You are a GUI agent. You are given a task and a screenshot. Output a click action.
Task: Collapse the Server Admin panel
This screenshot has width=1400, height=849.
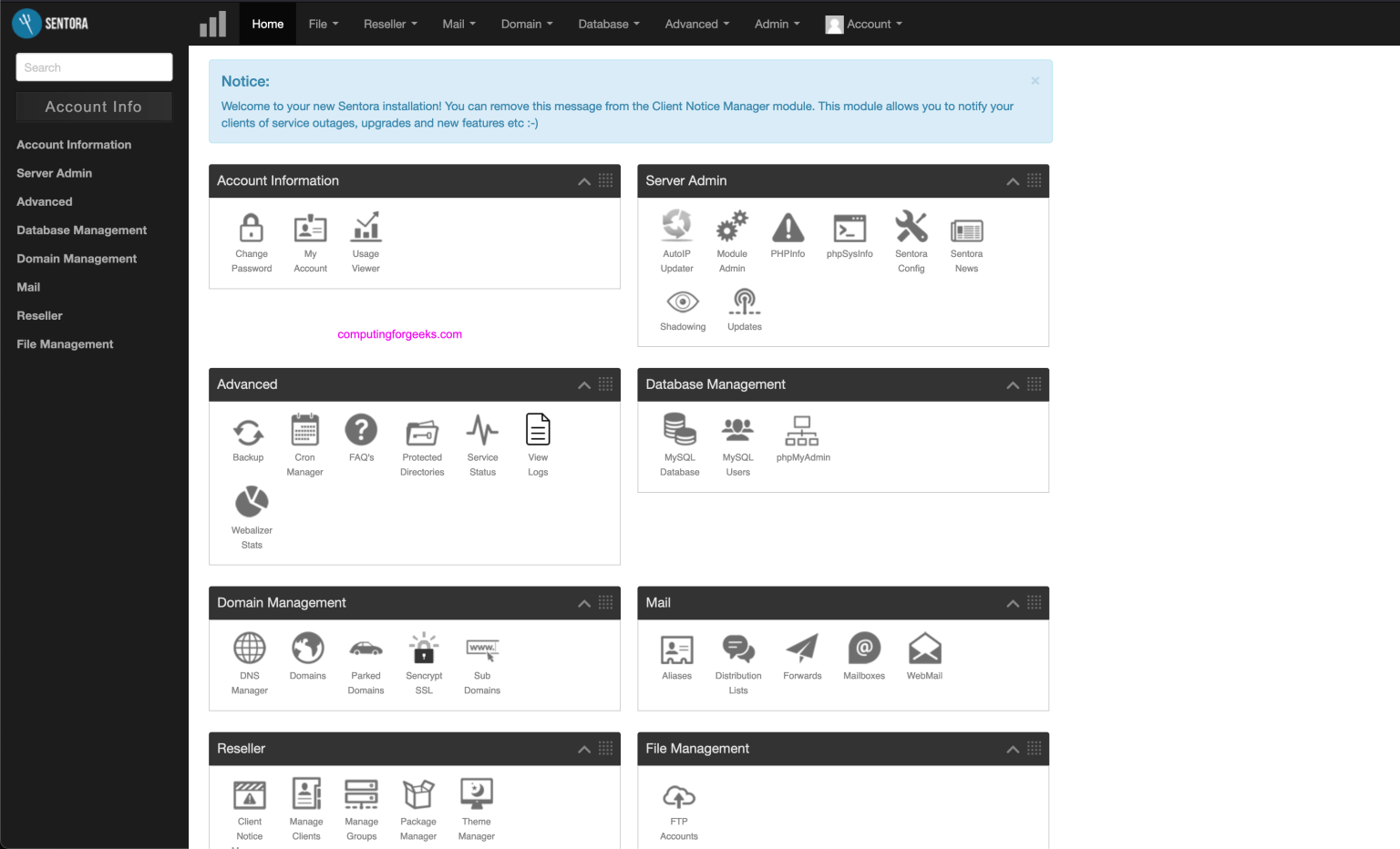[1012, 181]
